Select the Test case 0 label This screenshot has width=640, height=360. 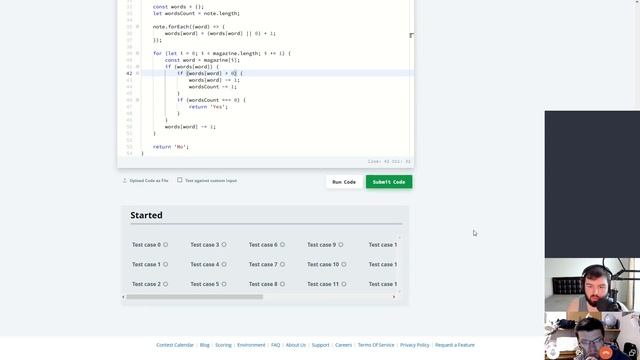(x=146, y=245)
